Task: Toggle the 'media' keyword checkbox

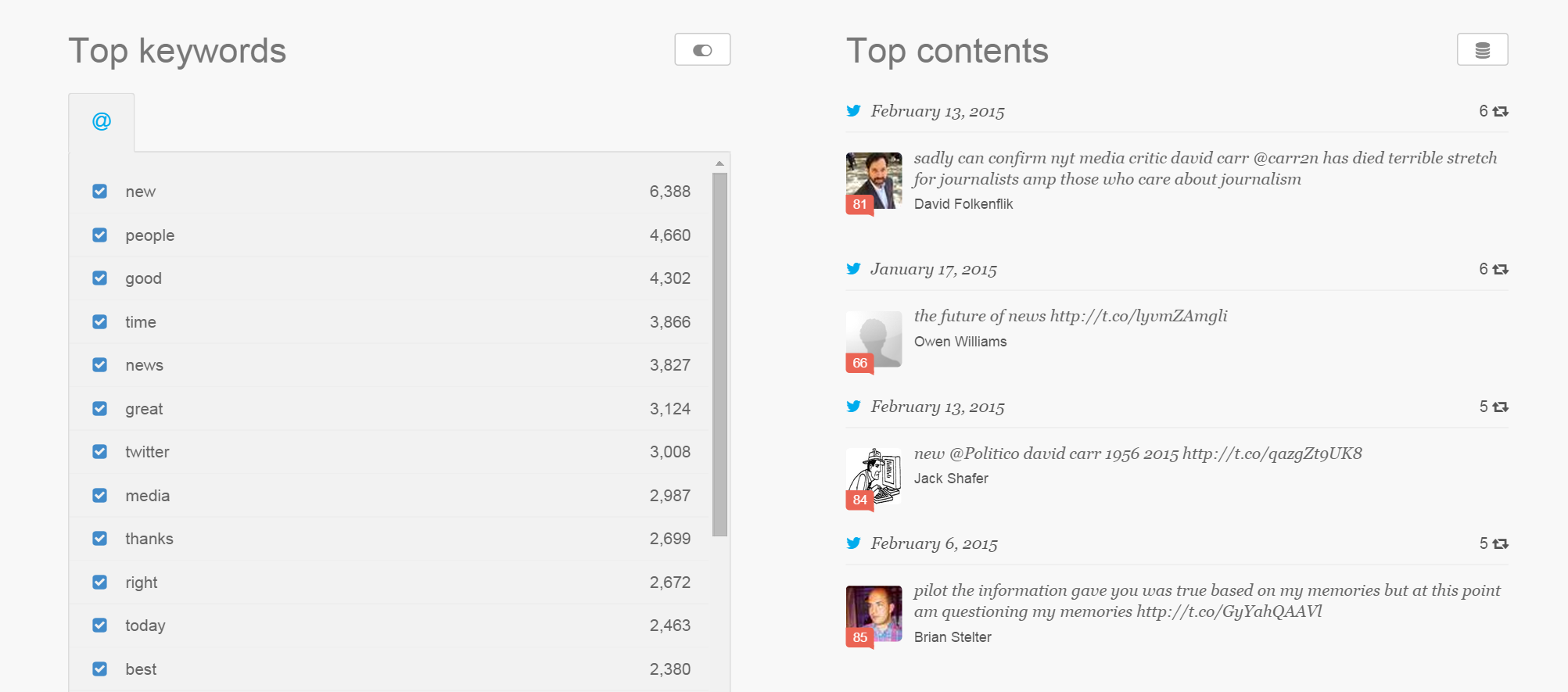Action: coord(100,495)
